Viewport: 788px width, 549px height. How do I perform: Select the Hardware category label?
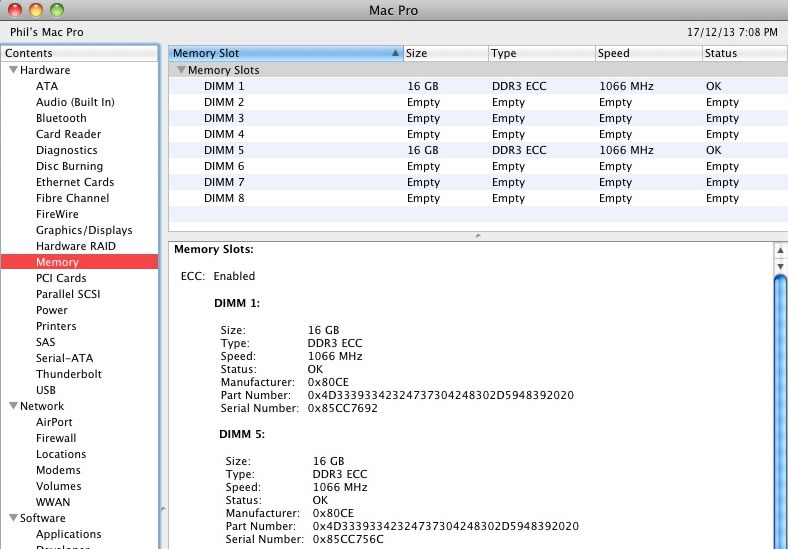click(x=45, y=70)
